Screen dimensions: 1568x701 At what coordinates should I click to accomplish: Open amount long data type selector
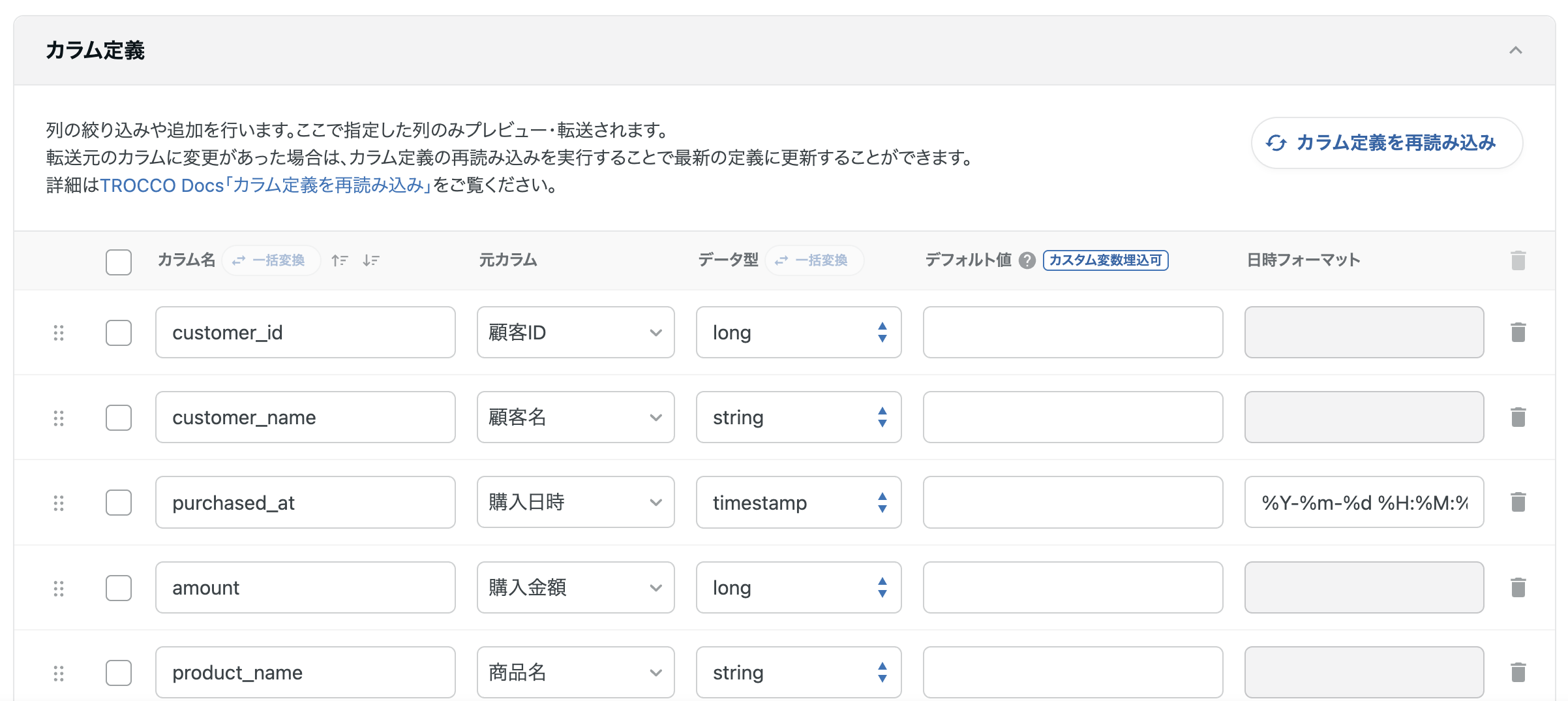click(x=799, y=587)
